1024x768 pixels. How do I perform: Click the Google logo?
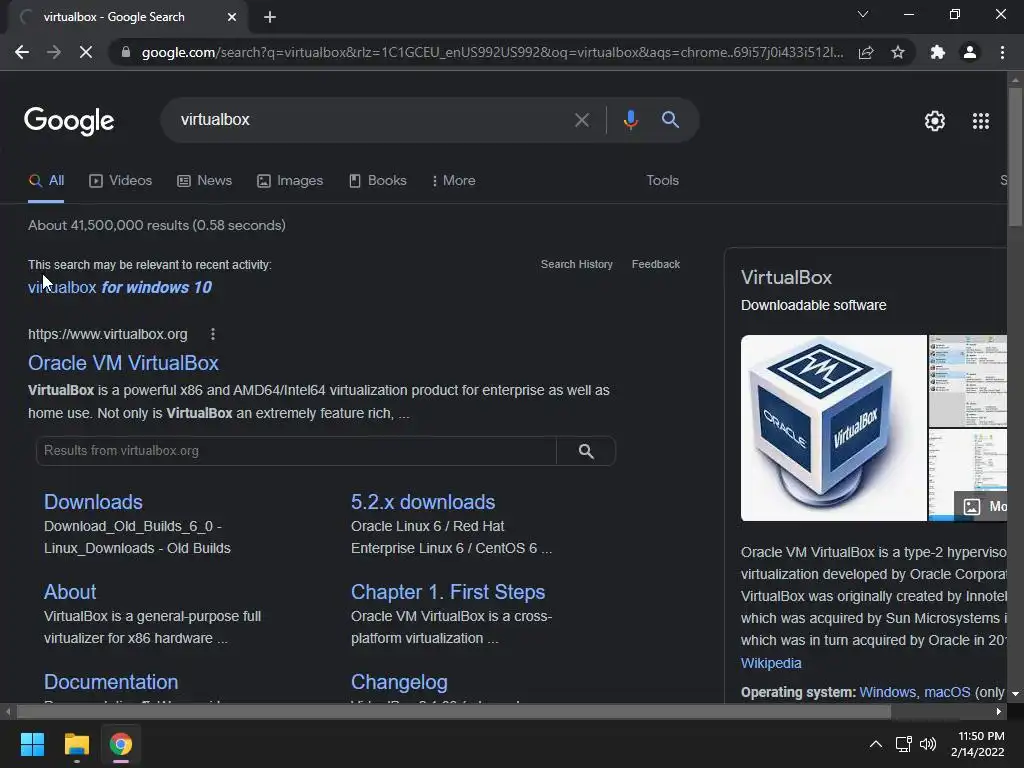69,121
